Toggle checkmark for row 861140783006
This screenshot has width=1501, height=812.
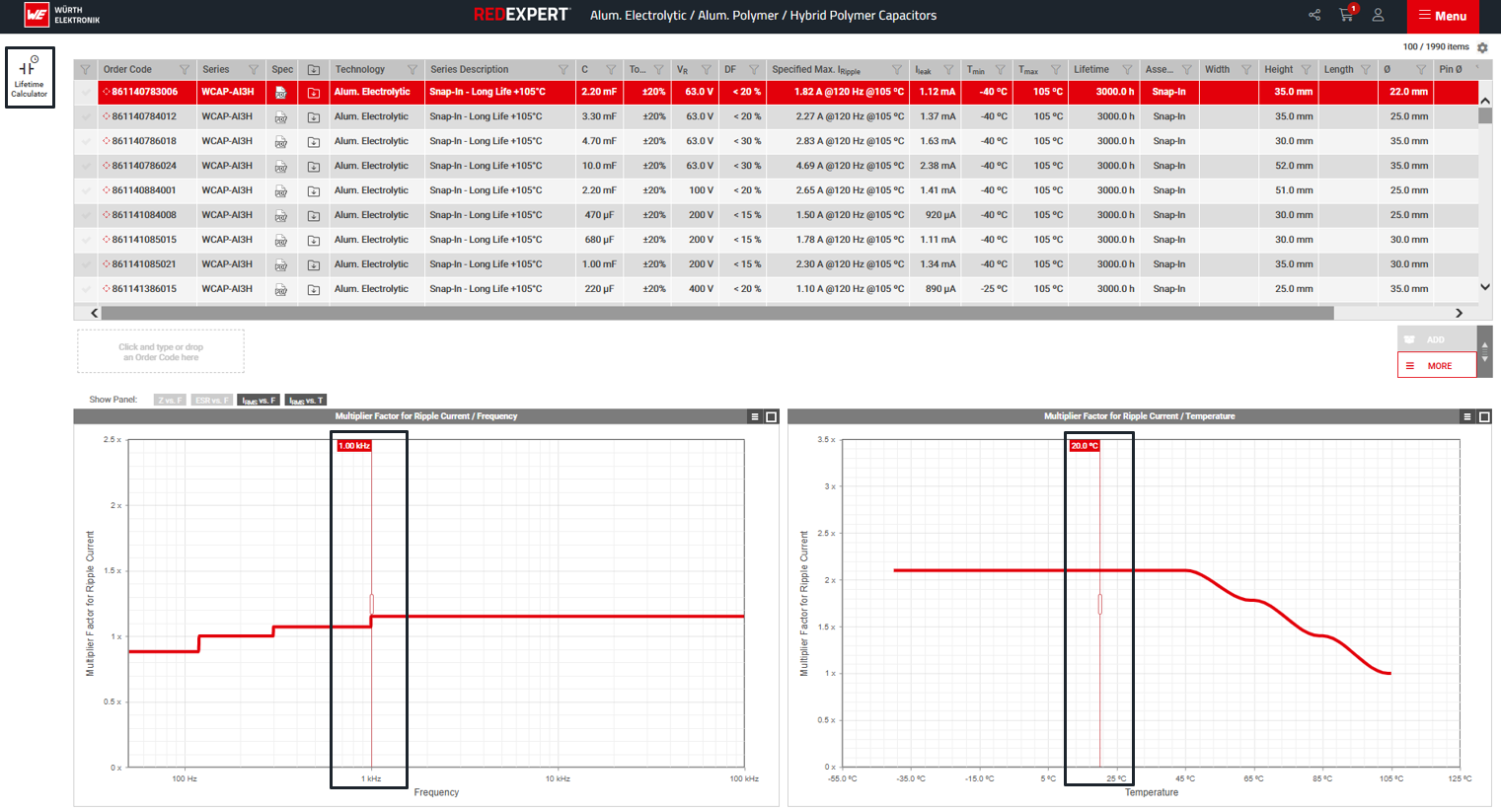[x=86, y=92]
